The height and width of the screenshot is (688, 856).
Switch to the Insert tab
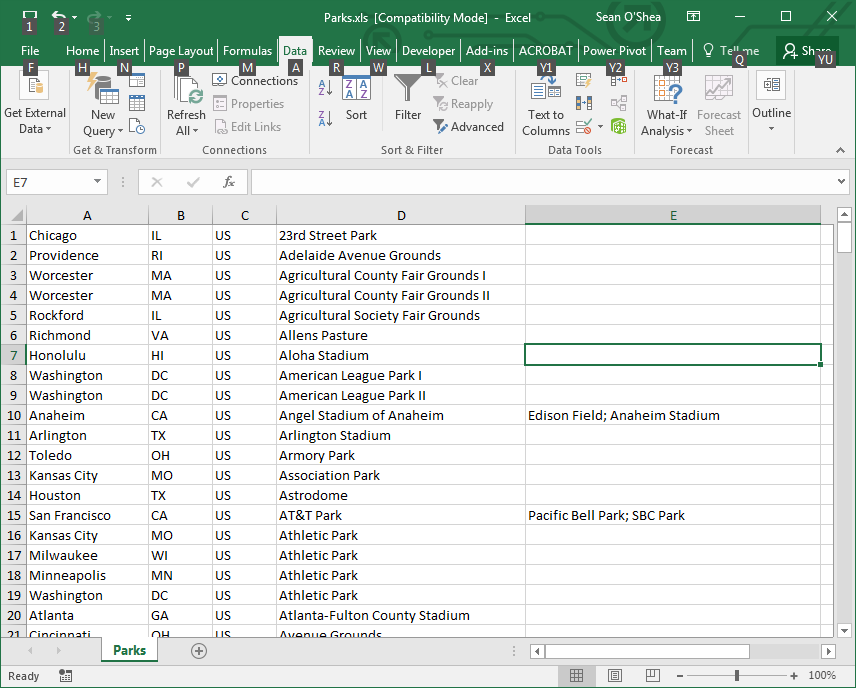pyautogui.click(x=124, y=51)
